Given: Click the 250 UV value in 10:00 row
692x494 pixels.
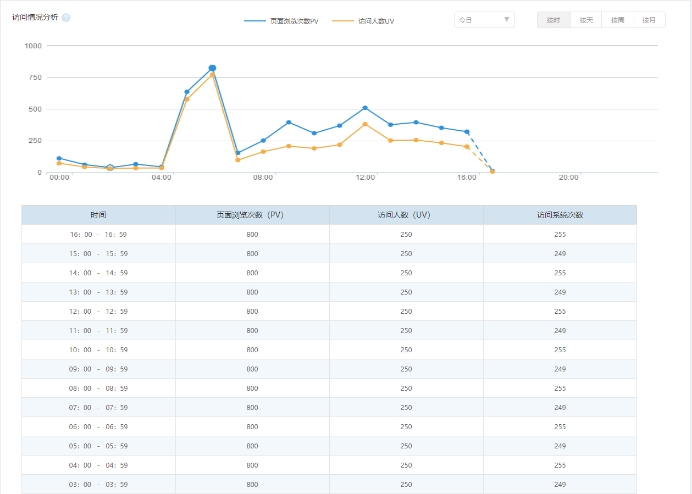Looking at the screenshot, I should [406, 350].
